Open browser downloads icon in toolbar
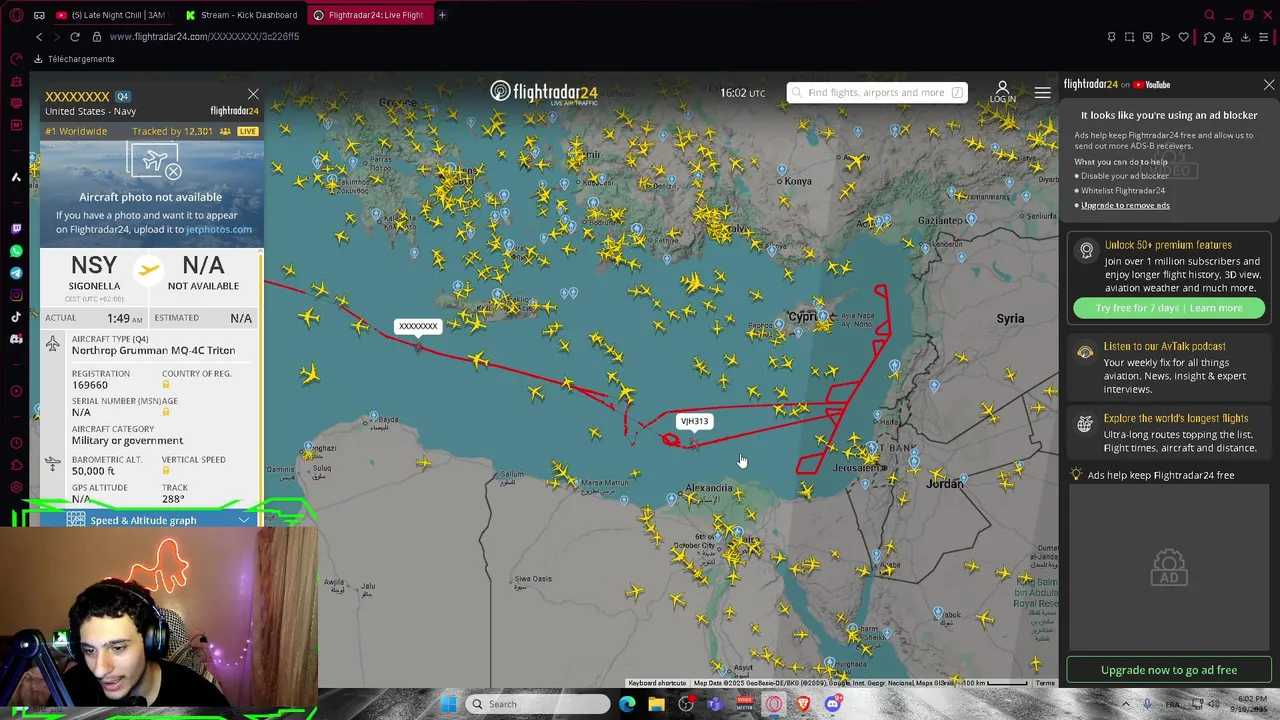1280x720 pixels. click(x=1245, y=37)
